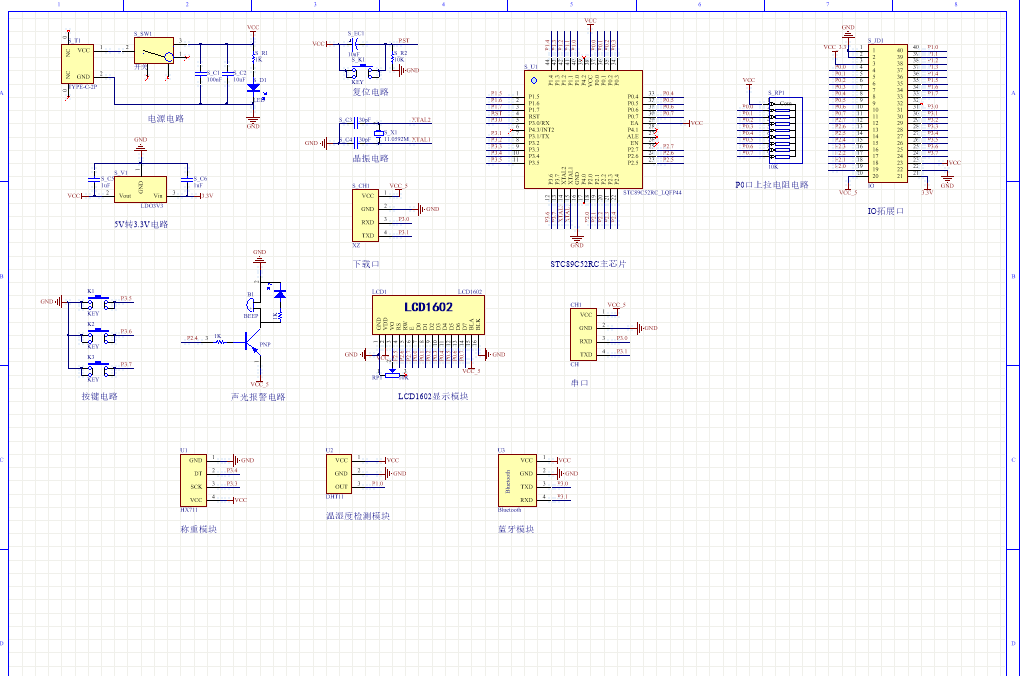Click the LDO3V3 voltage regulator component

(141, 189)
